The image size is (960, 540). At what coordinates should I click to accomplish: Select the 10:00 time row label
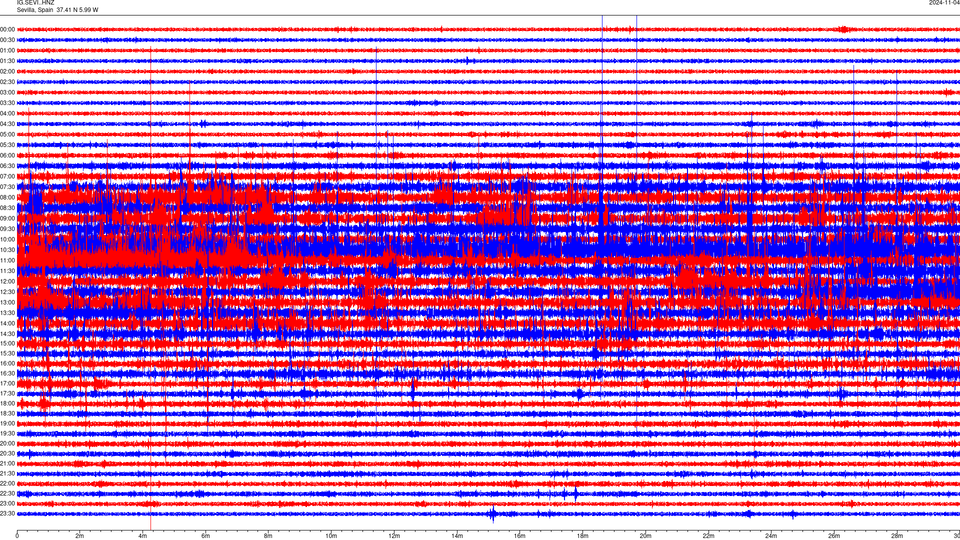click(7, 239)
